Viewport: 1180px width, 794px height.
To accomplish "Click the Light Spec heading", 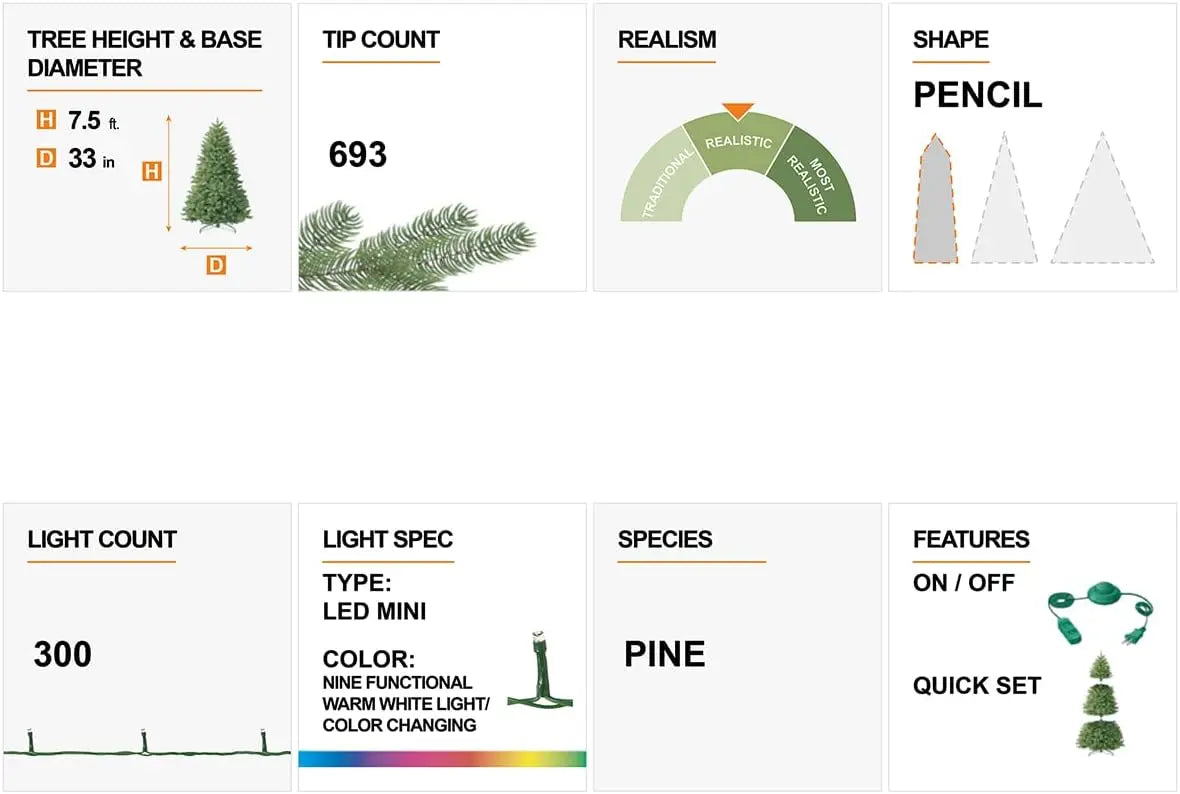I will pos(388,540).
